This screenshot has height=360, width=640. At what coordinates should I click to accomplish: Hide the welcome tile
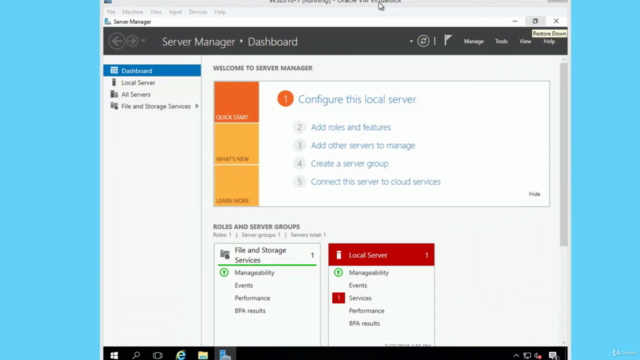(534, 194)
